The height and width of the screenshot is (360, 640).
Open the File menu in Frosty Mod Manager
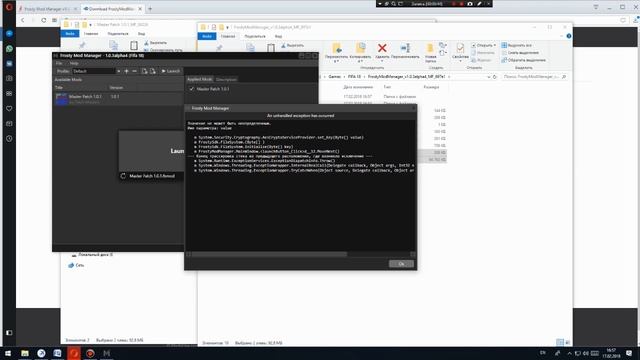(59, 63)
